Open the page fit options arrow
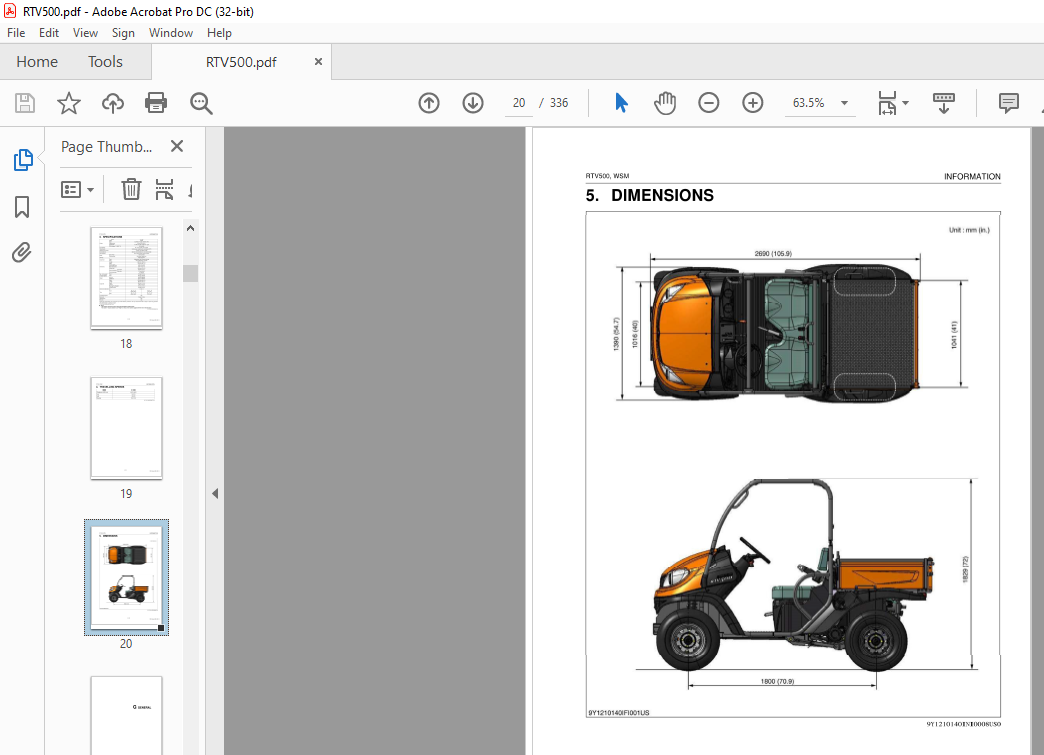This screenshot has height=755, width=1044. tap(905, 103)
